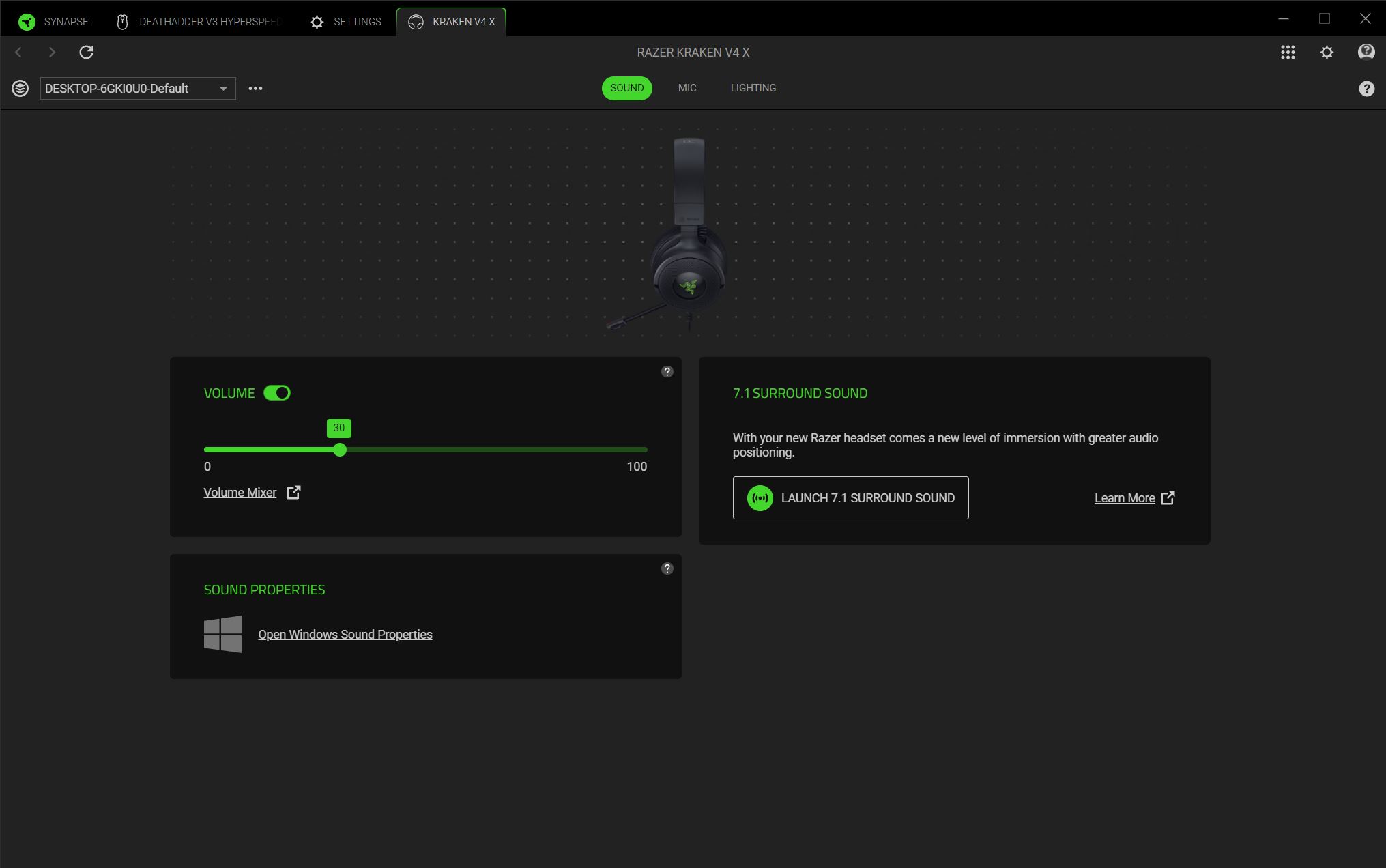Open the three-dot profile options menu

[255, 88]
